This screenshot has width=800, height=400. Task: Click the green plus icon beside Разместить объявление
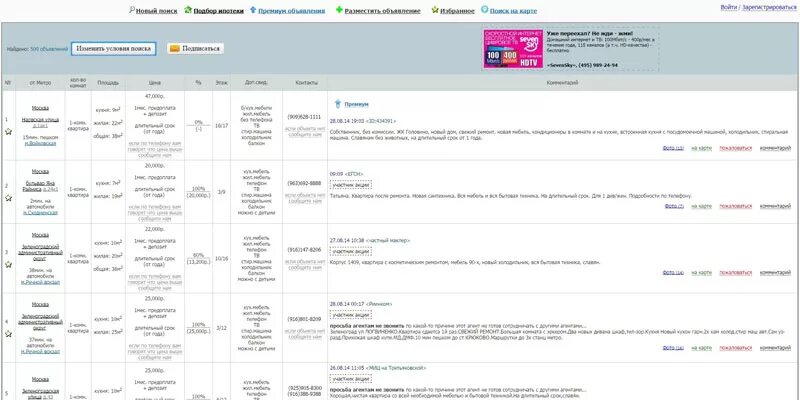pyautogui.click(x=339, y=10)
